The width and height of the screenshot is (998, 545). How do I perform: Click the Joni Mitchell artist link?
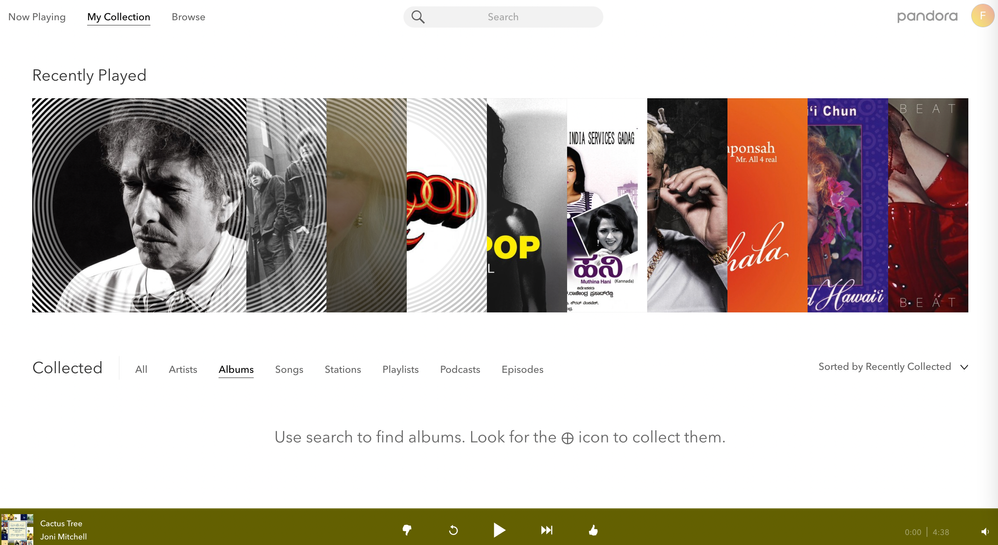click(x=63, y=537)
